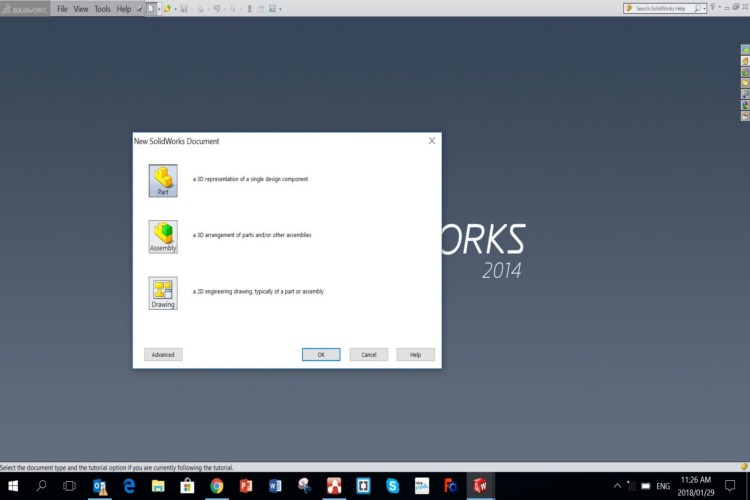Screen dimensions: 750x500
Task: Select the Drawing document type
Action: [x=163, y=293]
